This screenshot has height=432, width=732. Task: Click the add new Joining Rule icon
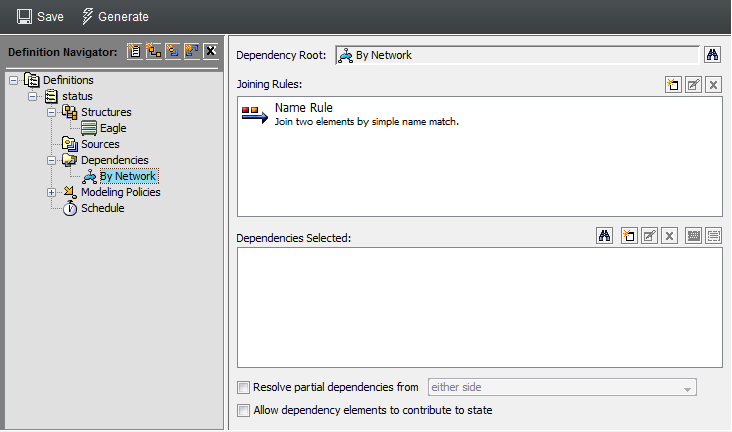pyautogui.click(x=673, y=85)
